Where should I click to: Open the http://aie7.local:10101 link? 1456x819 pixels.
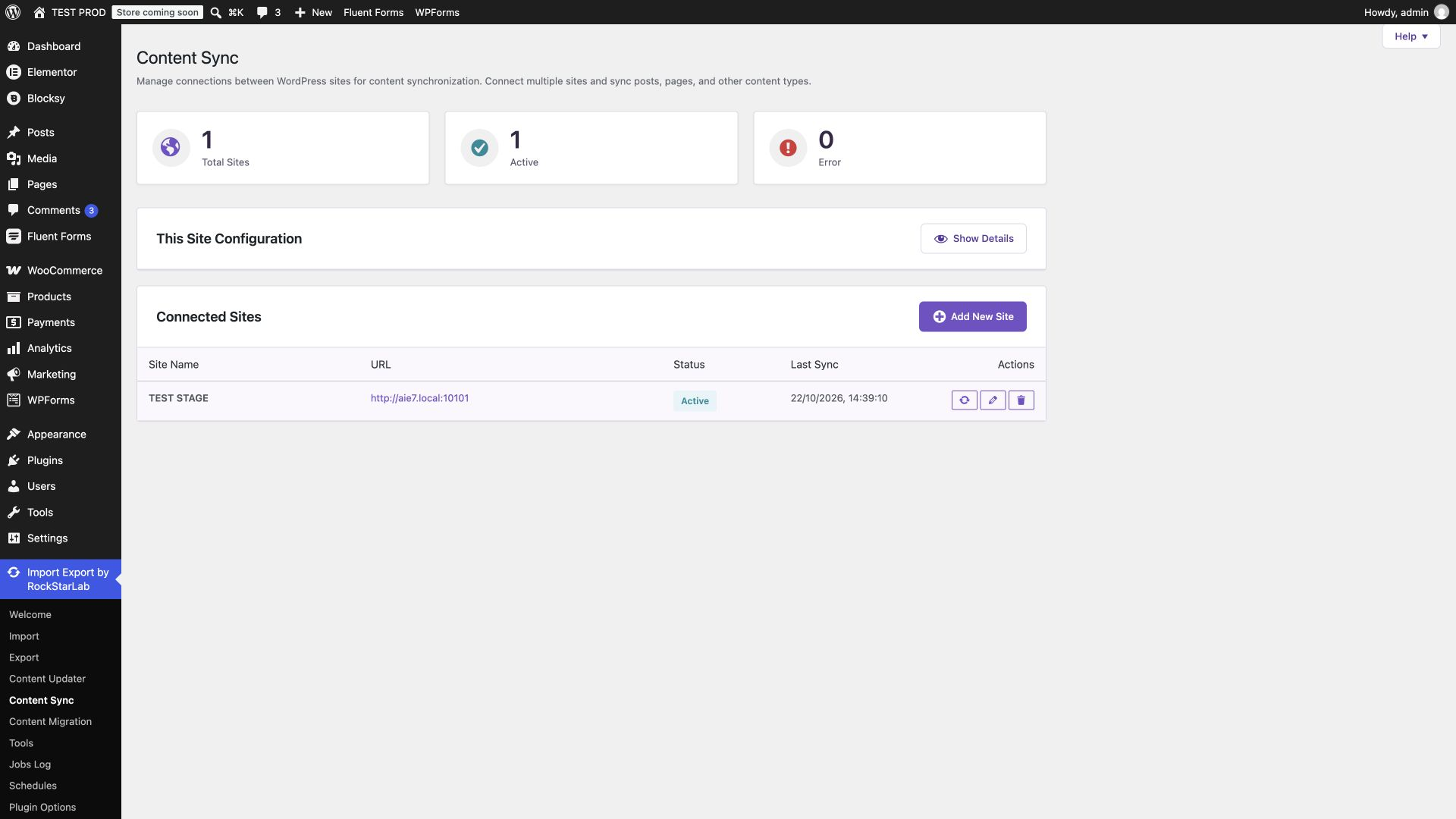coord(419,398)
